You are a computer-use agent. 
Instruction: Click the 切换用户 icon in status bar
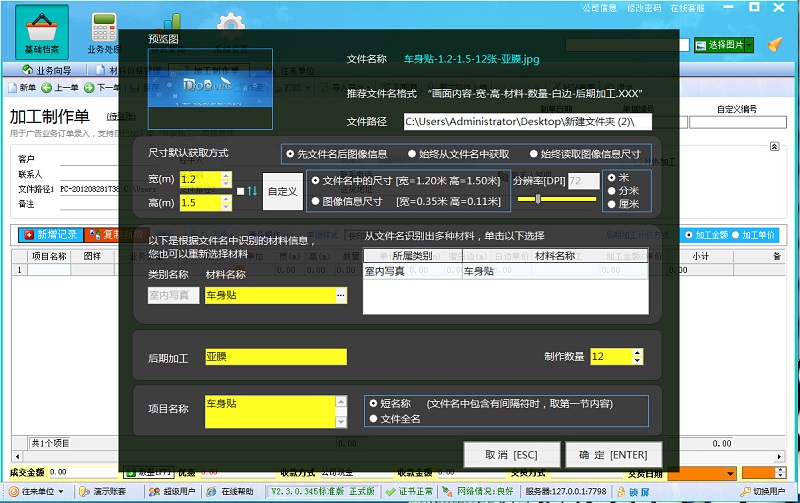762,491
